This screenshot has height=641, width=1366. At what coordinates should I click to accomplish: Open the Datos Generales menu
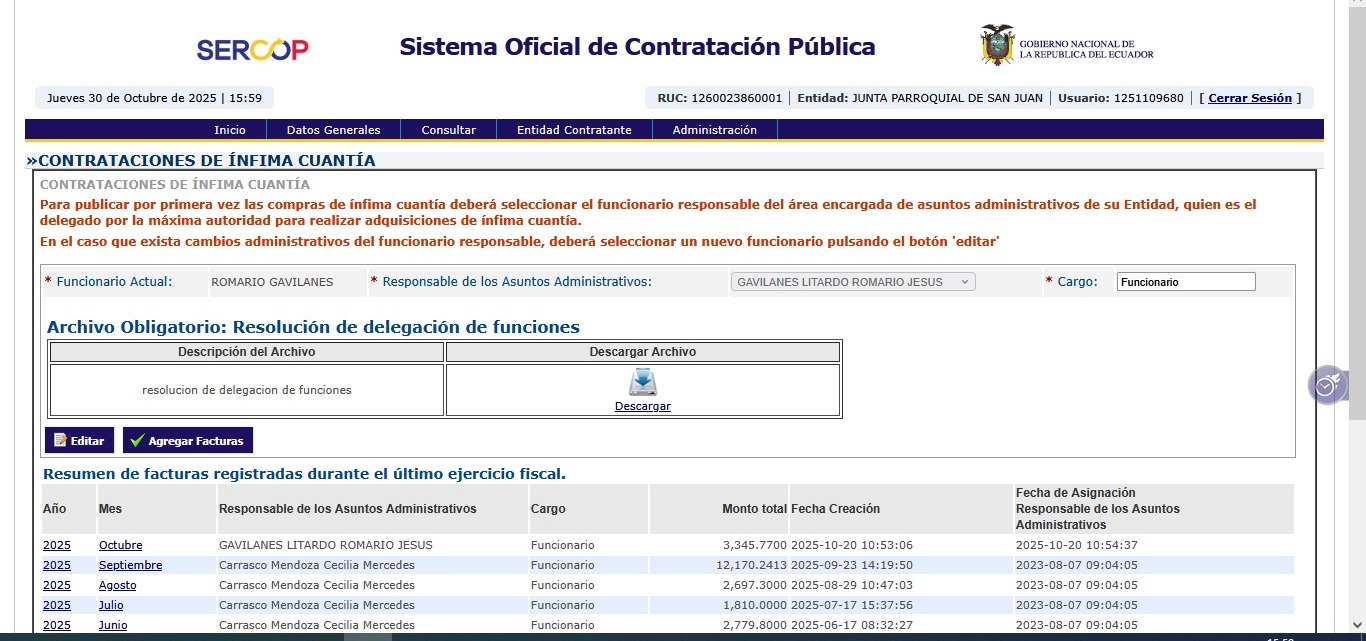333,130
